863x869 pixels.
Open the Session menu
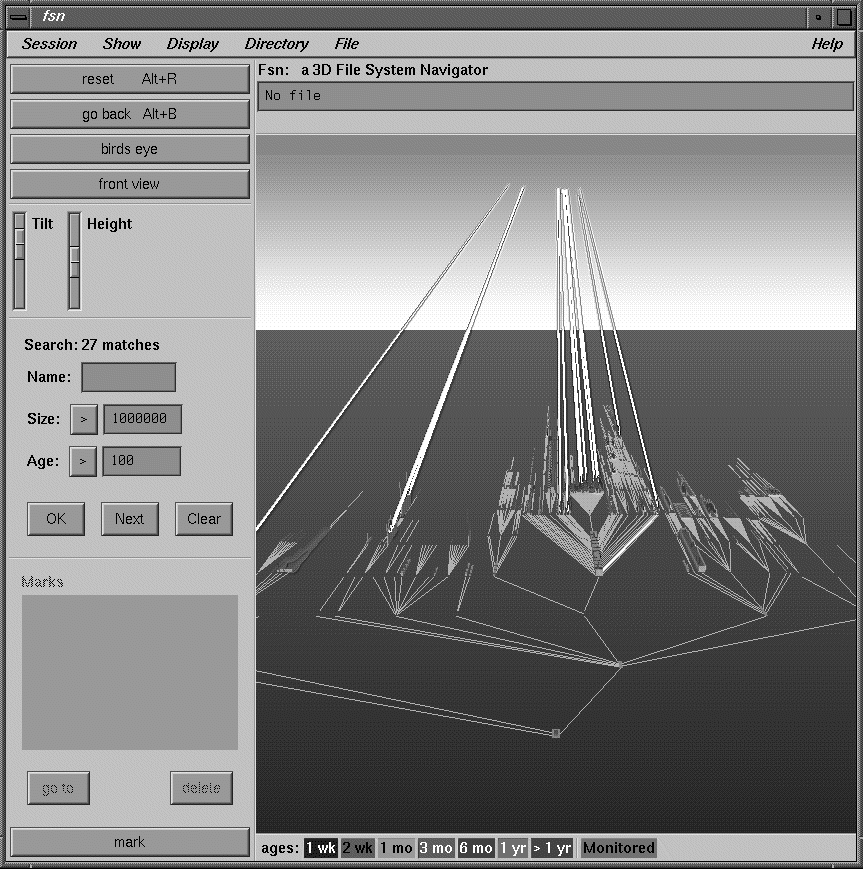pyautogui.click(x=49, y=44)
